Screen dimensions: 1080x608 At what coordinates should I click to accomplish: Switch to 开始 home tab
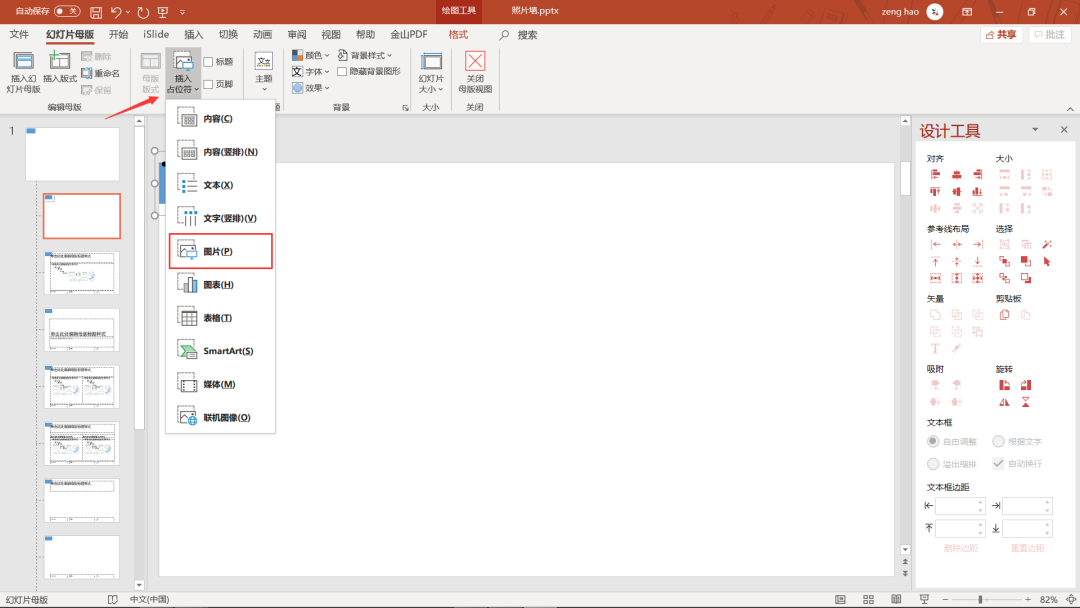coord(118,34)
